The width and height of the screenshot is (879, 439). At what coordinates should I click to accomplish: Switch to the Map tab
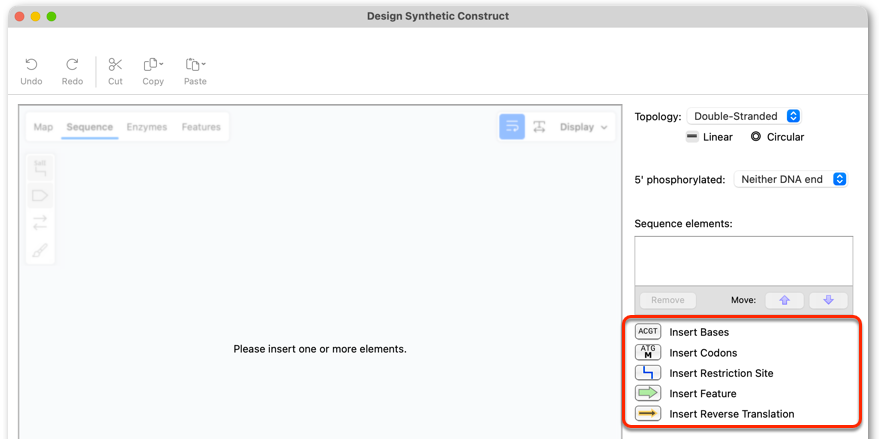pyautogui.click(x=43, y=127)
